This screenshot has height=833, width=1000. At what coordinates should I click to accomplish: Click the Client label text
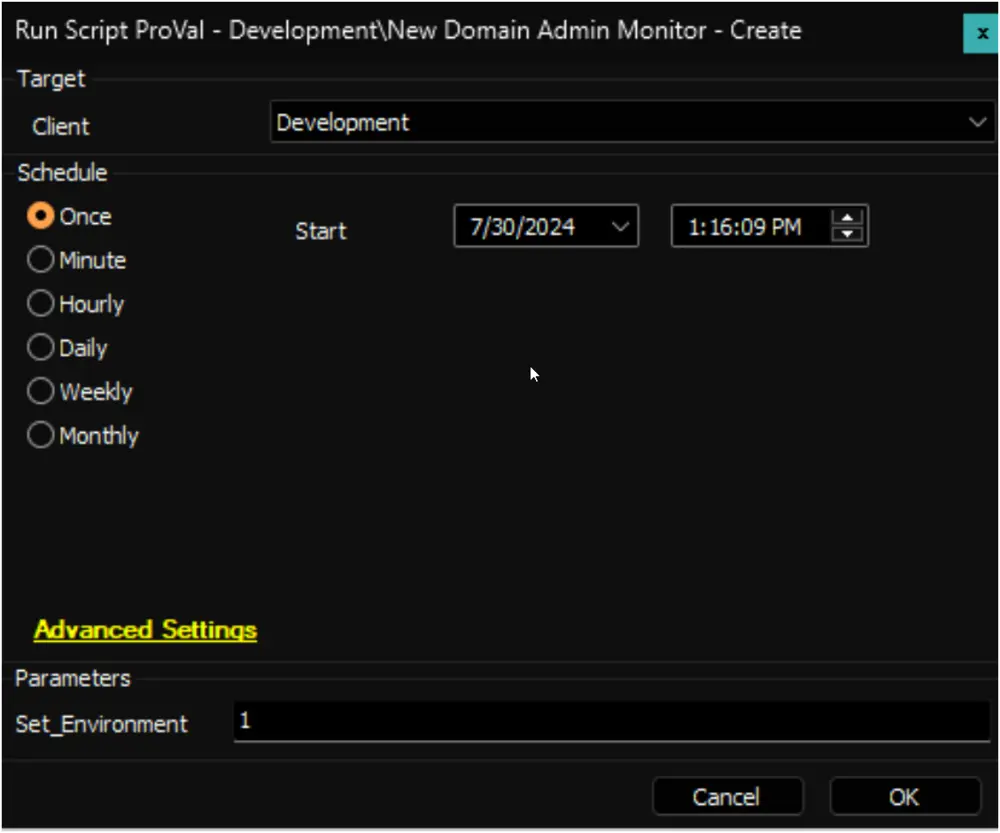(x=61, y=126)
